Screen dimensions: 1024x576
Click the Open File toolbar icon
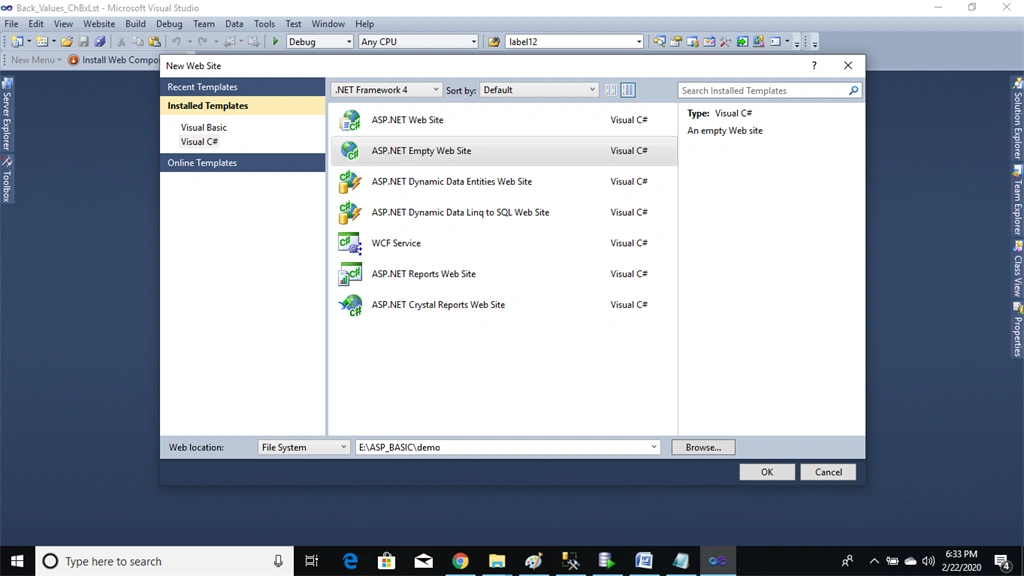pos(67,42)
